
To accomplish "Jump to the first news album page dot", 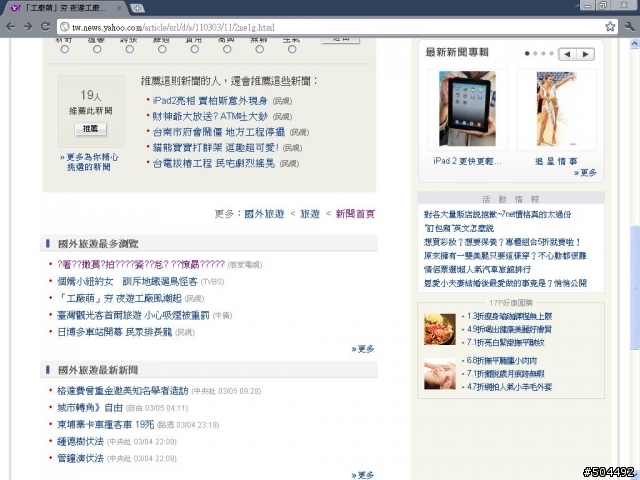I will 527,53.
